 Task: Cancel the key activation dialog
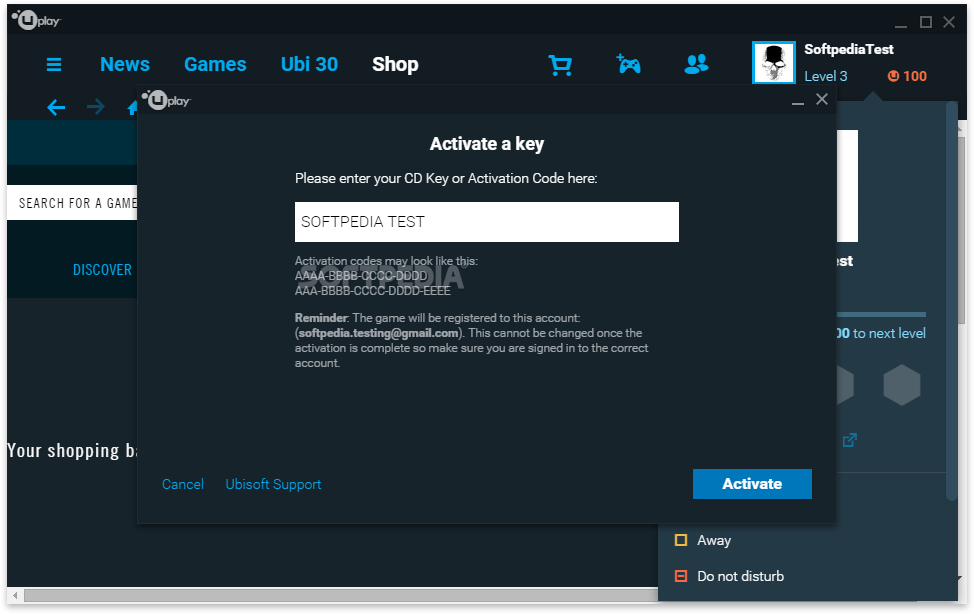tap(183, 484)
